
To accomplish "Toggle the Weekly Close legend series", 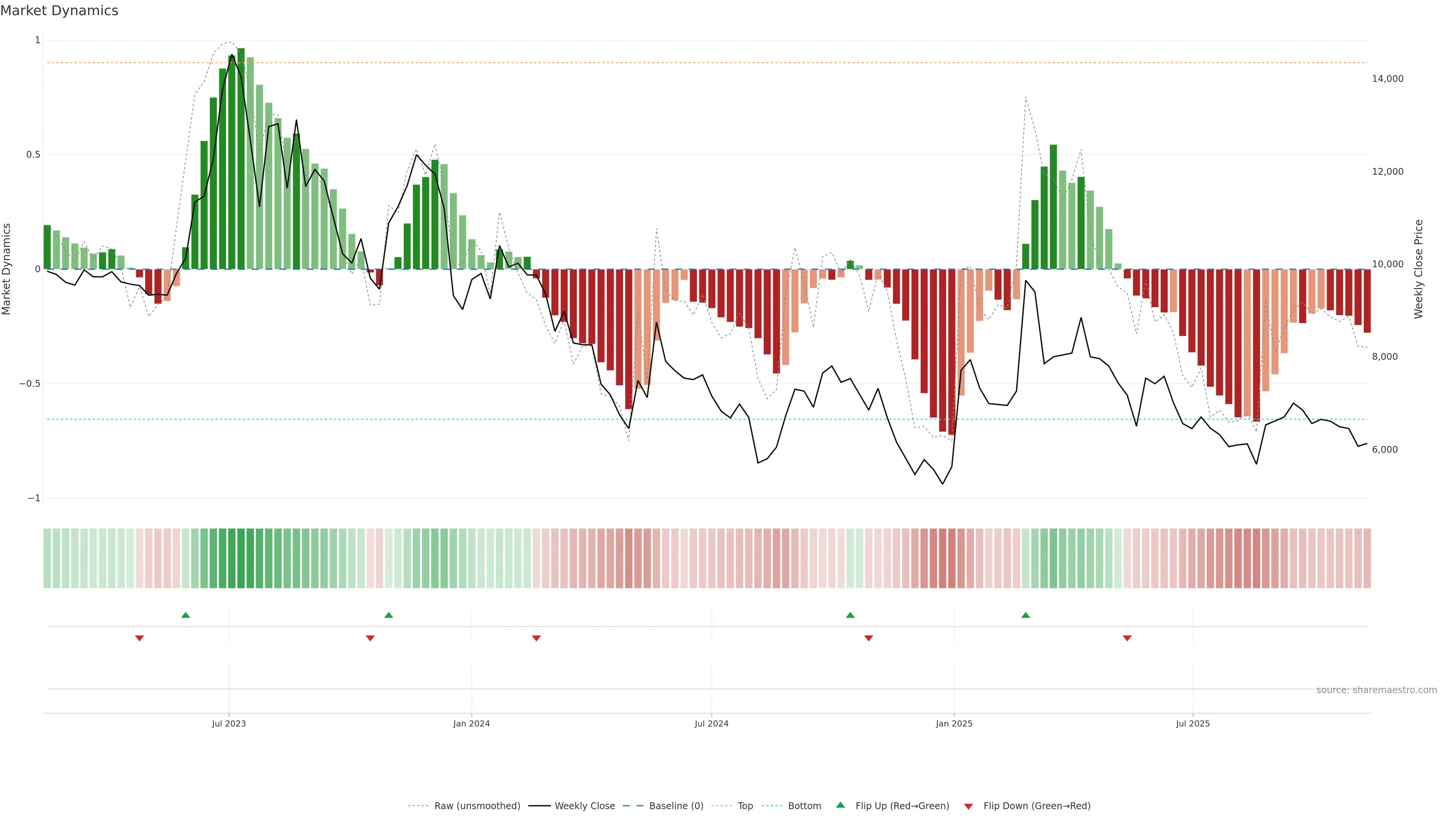I will click(x=584, y=806).
